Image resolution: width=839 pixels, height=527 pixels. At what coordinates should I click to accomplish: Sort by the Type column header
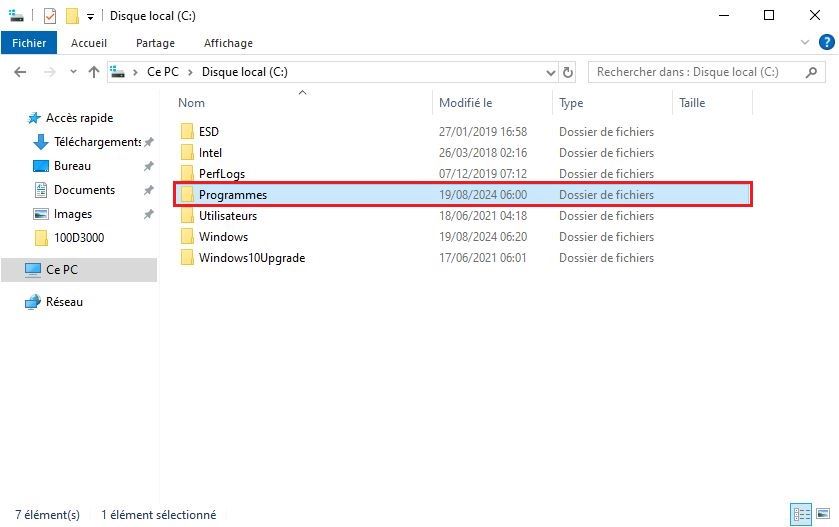[571, 103]
